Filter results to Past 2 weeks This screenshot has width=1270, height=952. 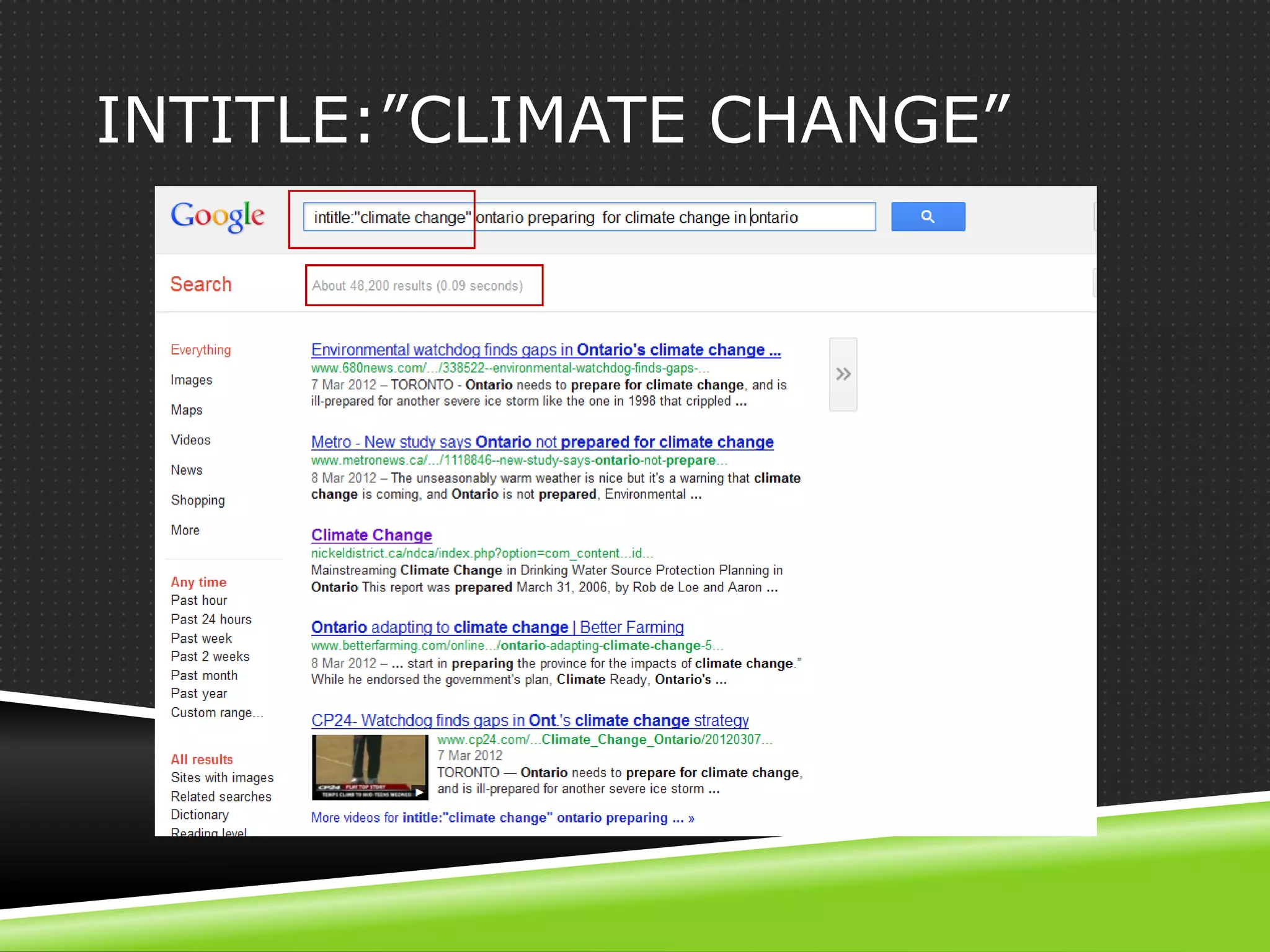[210, 656]
